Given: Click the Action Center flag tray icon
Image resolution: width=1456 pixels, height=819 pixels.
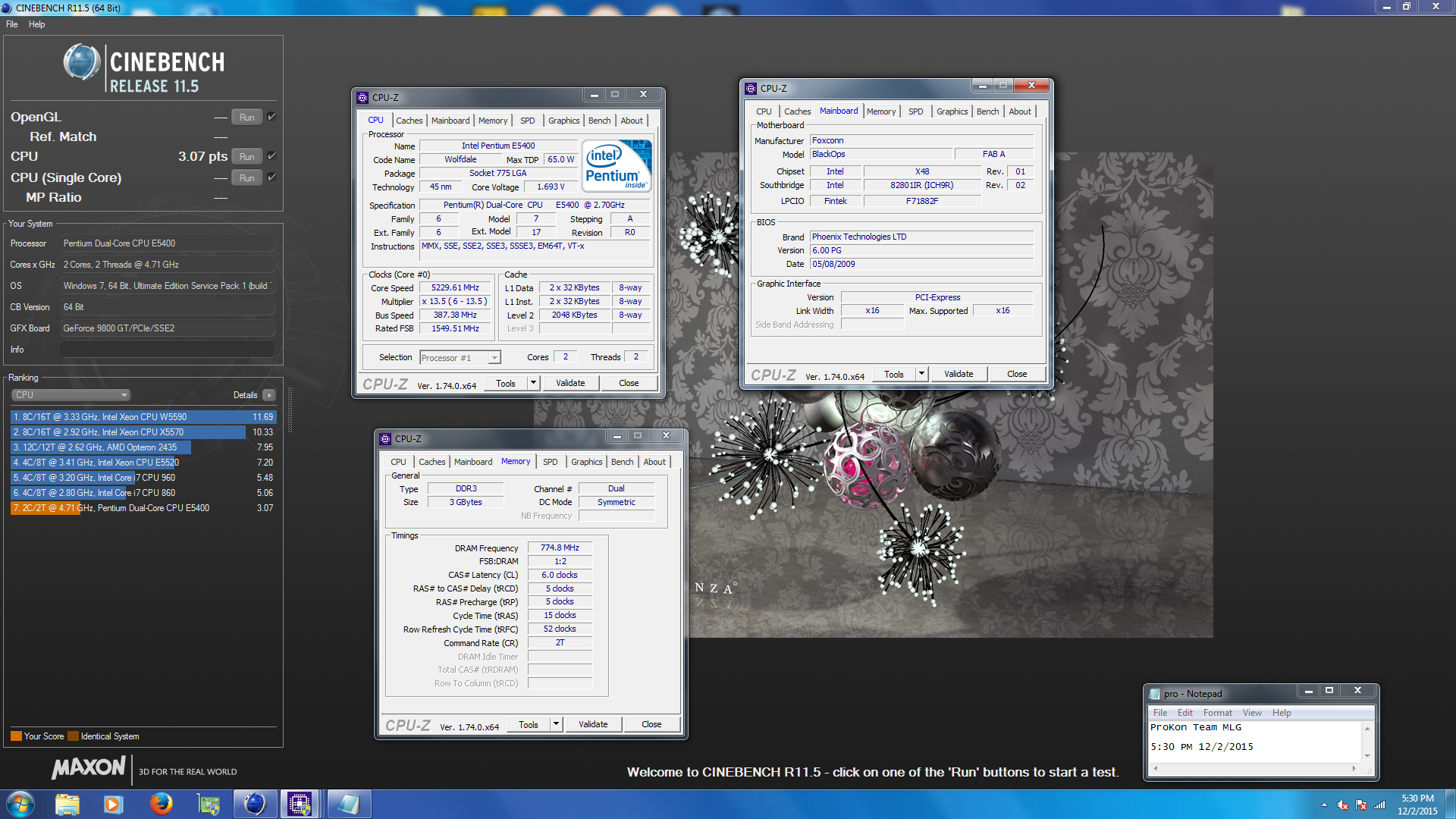Looking at the screenshot, I should (1361, 805).
